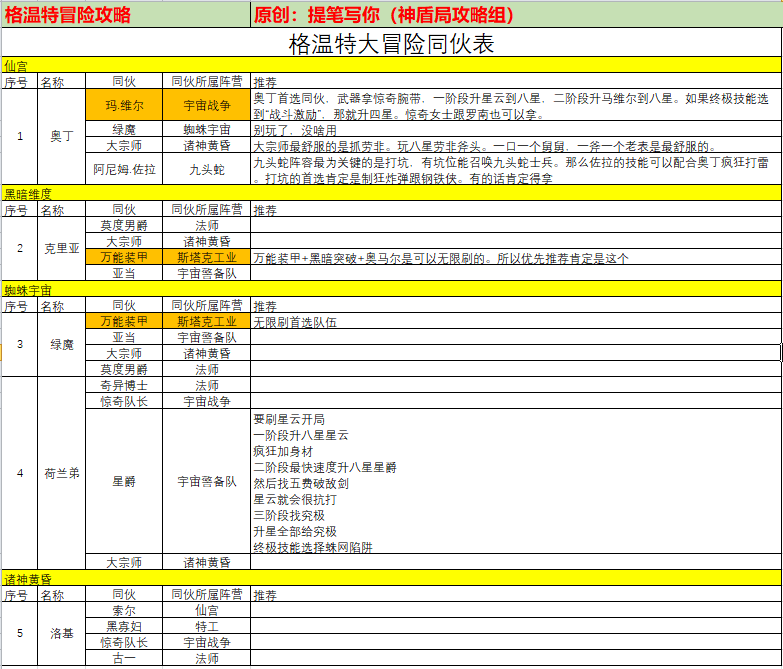The height and width of the screenshot is (669, 783).
Task: Select the yellow 仙宫 section row
Action: (x=392, y=65)
